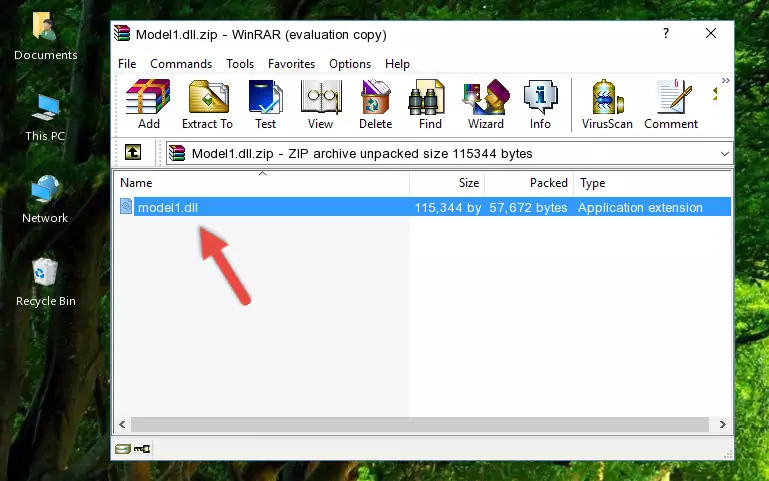Sort by Type column header
Screen dimensions: 769x481
tap(652, 183)
